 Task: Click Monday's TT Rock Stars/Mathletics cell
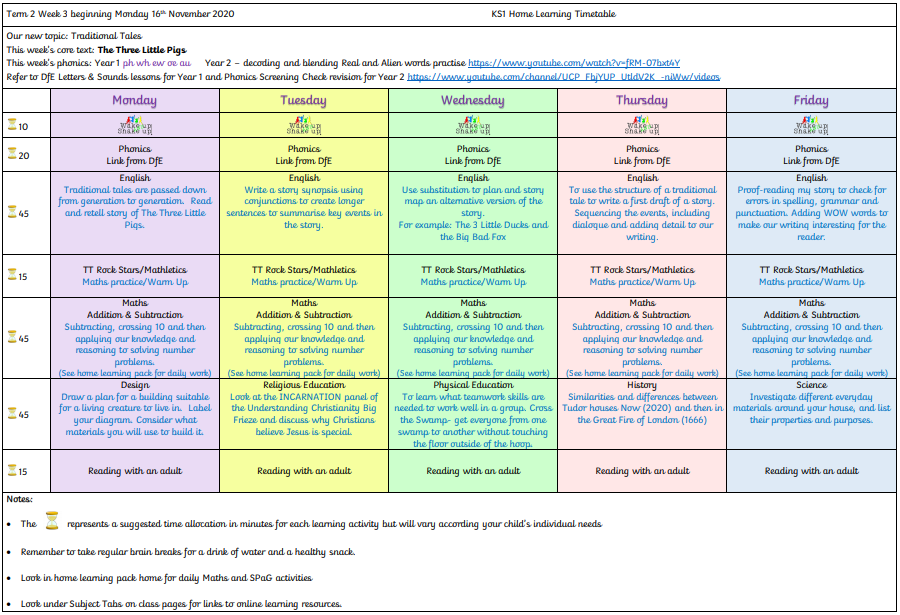135,276
